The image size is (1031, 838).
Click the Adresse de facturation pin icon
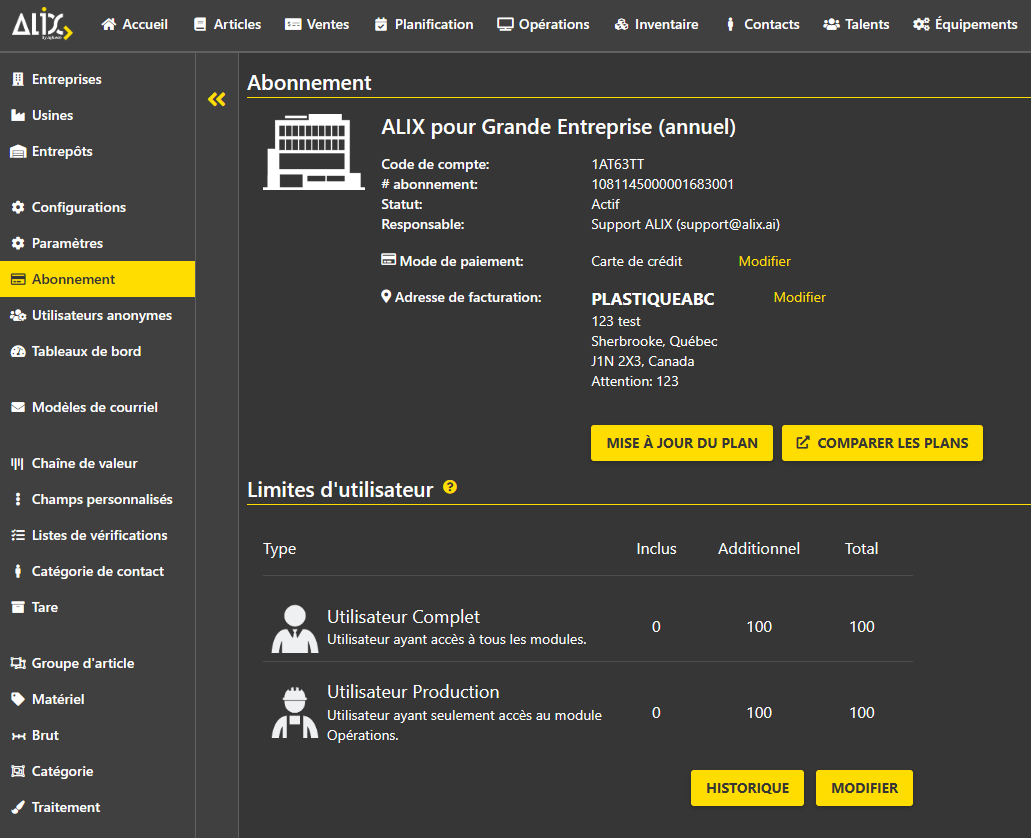[387, 297]
